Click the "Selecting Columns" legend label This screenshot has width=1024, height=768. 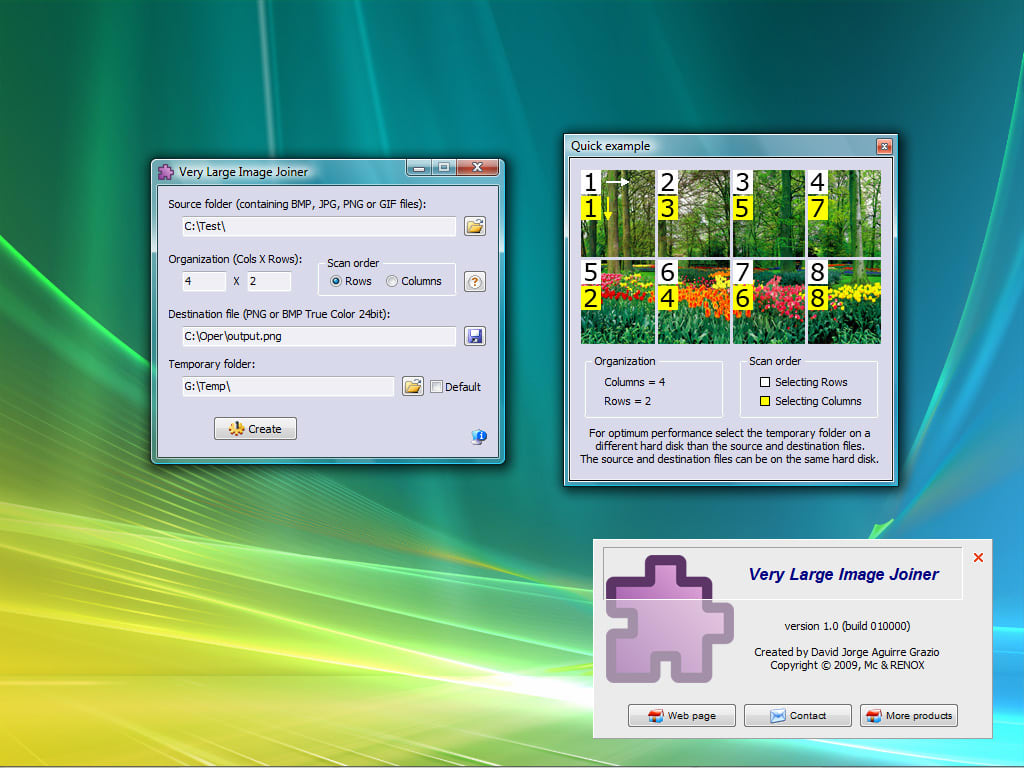818,401
